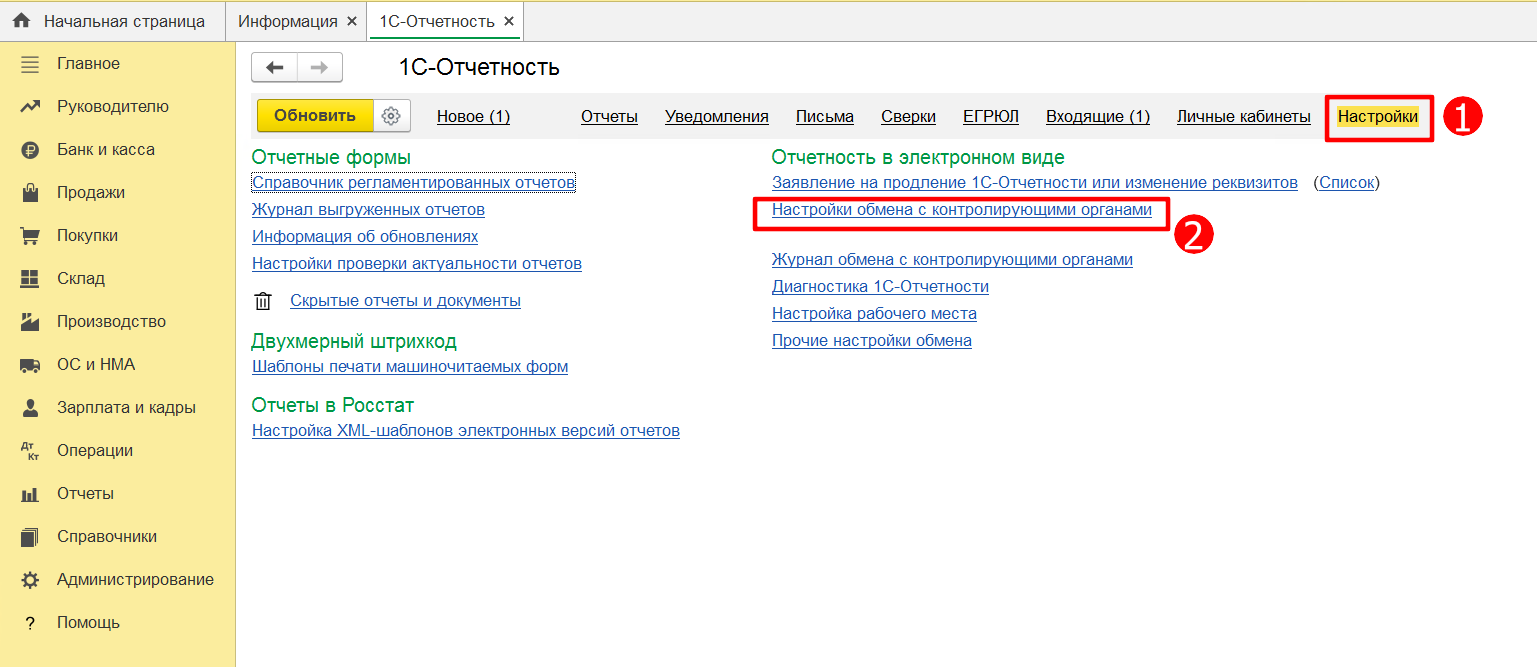Open the Администрирование gear section
The image size is (1537, 667).
coord(118,580)
